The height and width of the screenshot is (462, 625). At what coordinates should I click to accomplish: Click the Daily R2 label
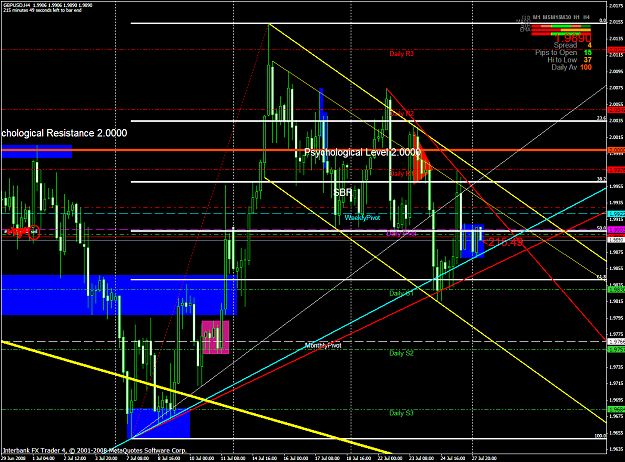pyautogui.click(x=401, y=114)
